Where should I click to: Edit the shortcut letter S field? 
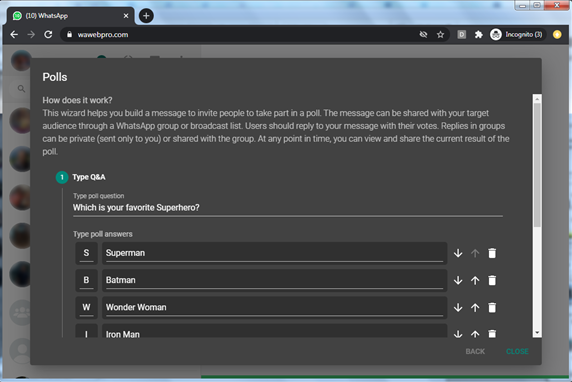tap(86, 253)
